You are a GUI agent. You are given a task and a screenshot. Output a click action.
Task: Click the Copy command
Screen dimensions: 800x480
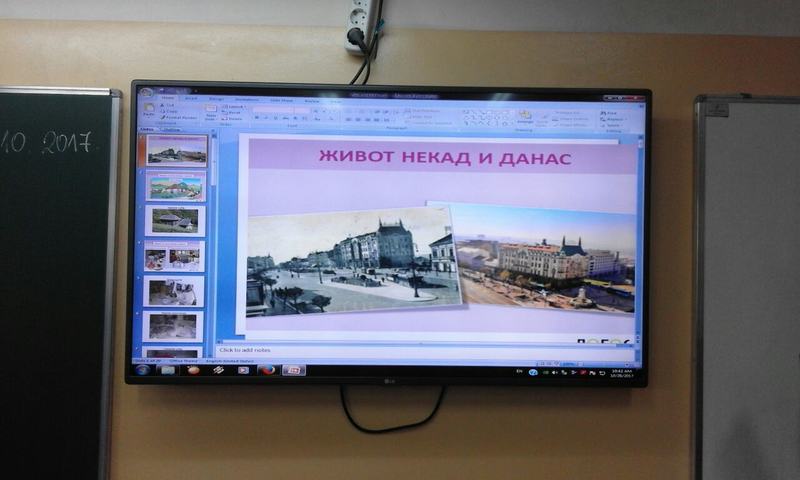tap(169, 111)
